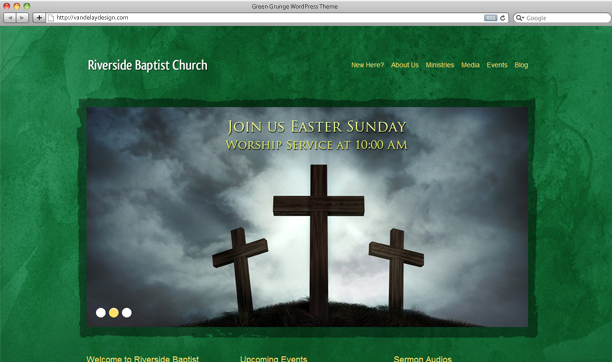Select the first slider dot

tap(101, 312)
